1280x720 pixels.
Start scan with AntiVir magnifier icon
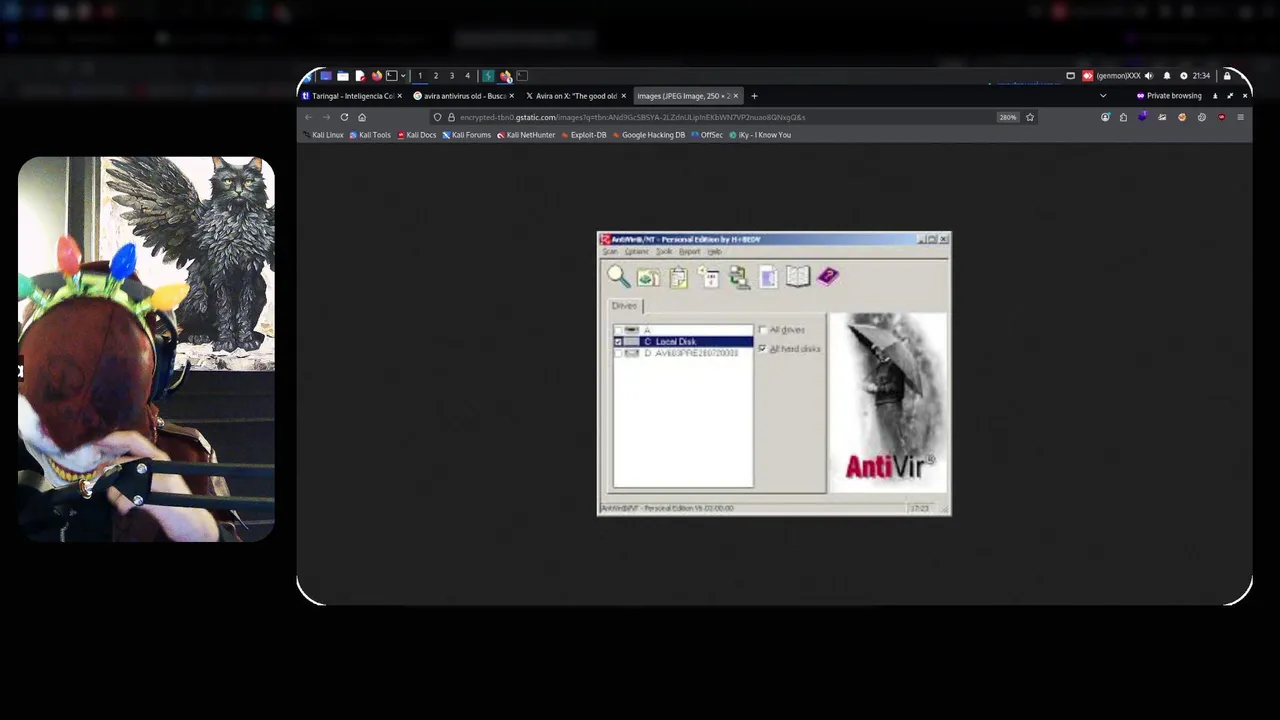coord(618,277)
